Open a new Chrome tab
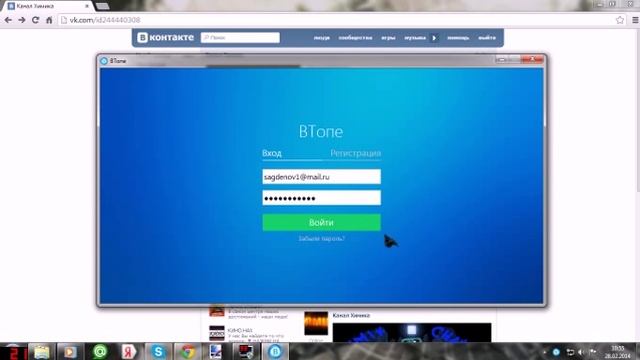640x360 pixels. coord(102,6)
